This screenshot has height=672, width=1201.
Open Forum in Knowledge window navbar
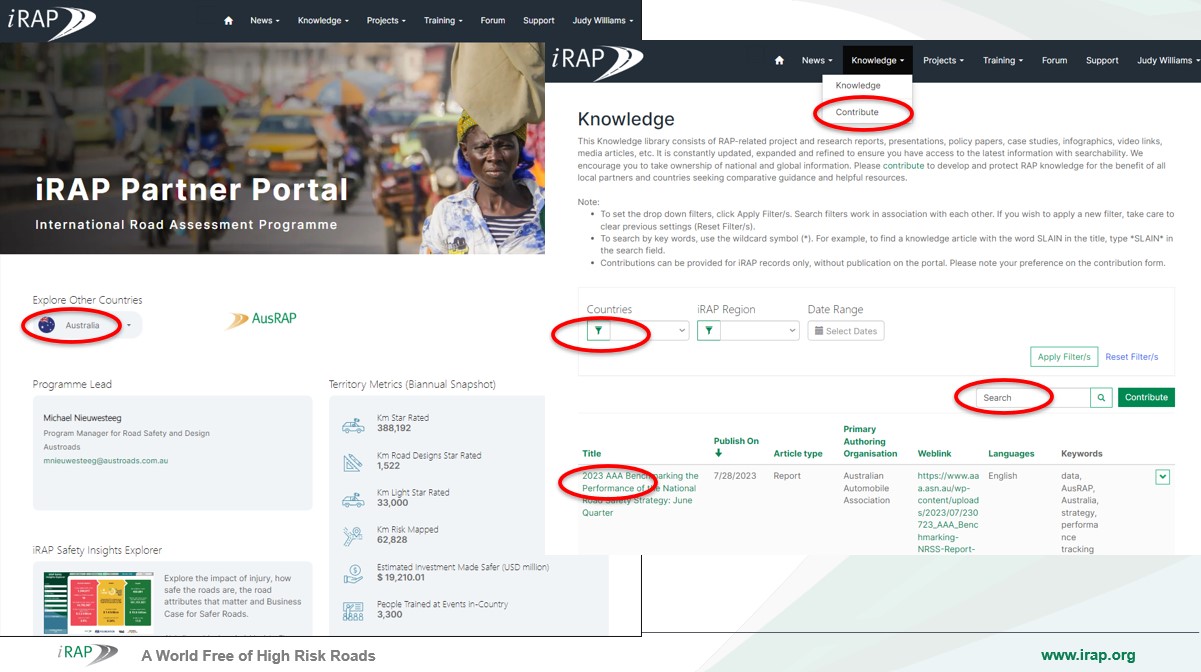coord(1054,60)
